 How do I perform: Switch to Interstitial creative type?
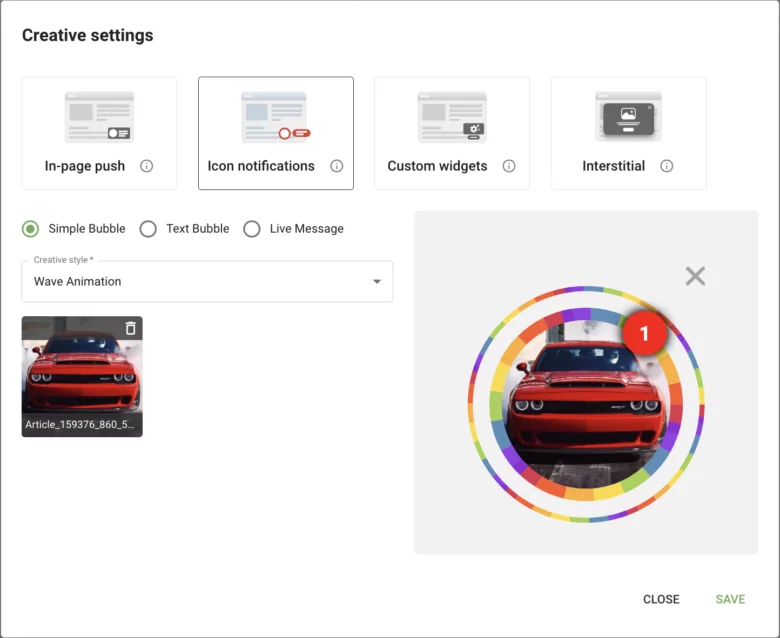click(628, 133)
